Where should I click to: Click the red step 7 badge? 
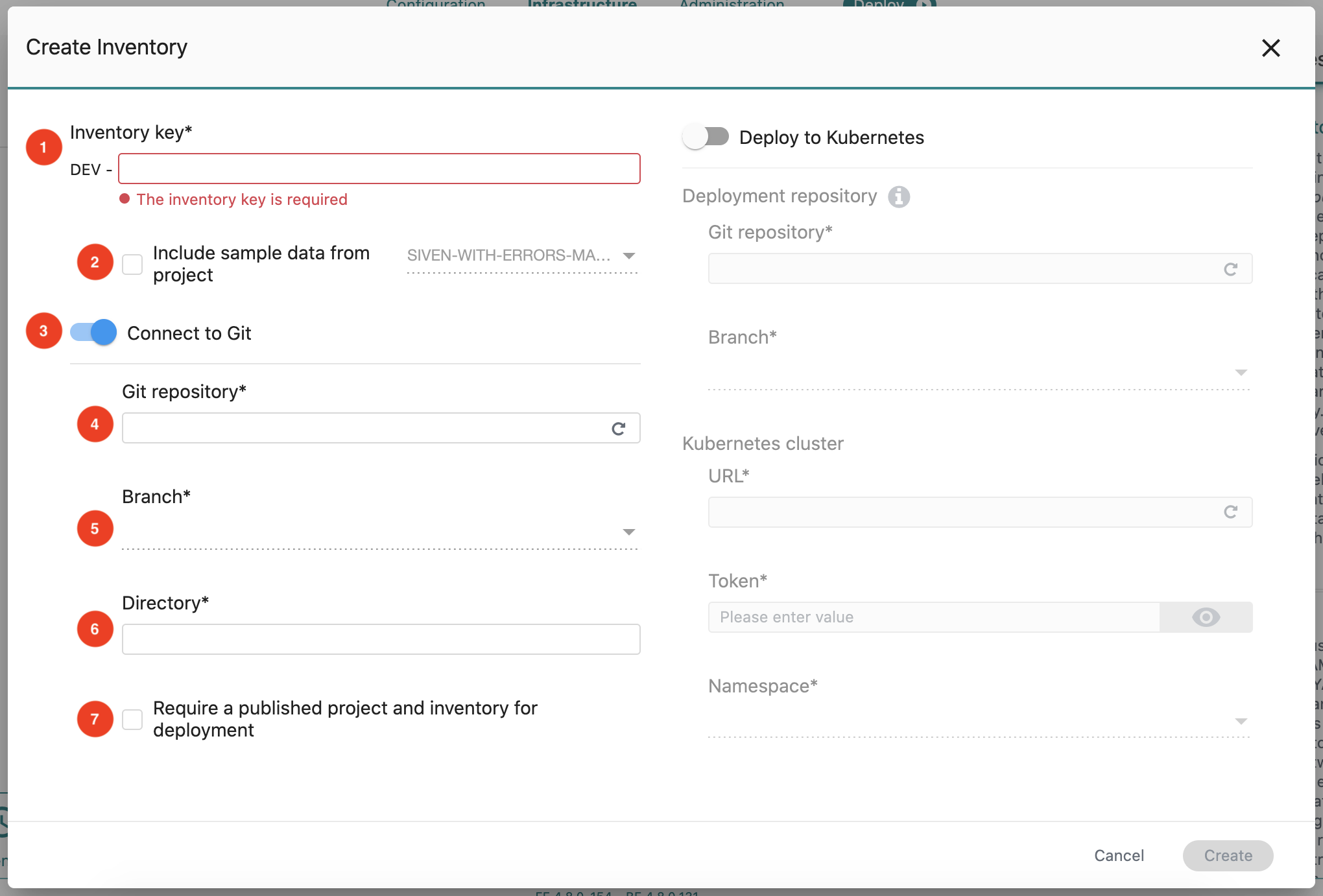coord(95,718)
